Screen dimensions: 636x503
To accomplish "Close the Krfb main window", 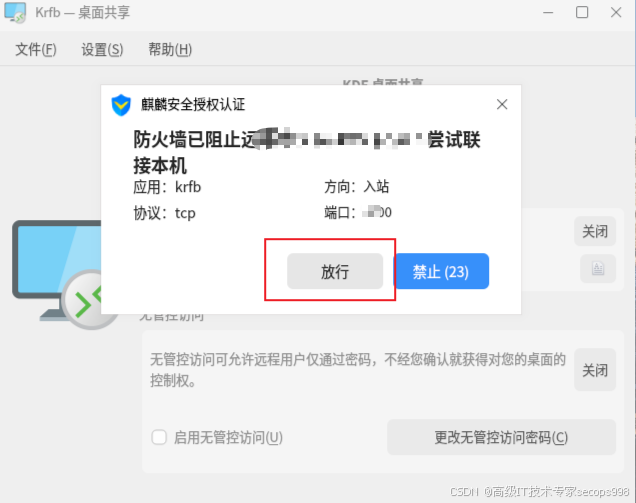I will (616, 13).
